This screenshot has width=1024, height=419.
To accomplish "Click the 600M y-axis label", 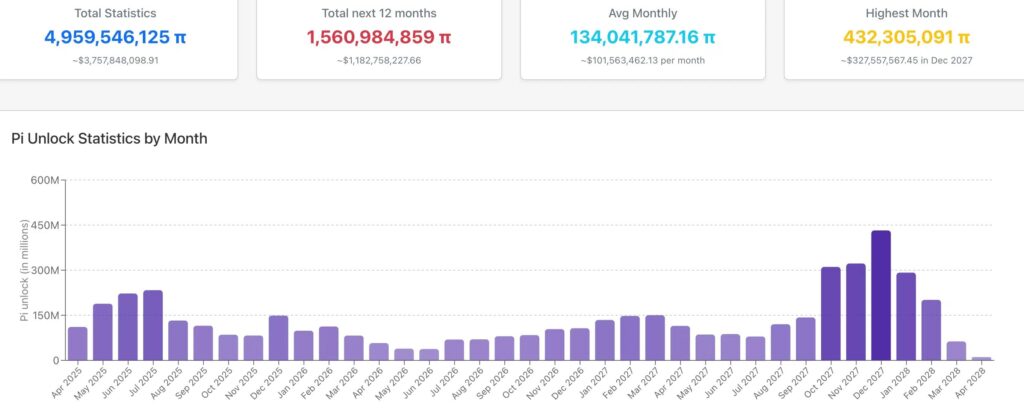I will [x=46, y=180].
